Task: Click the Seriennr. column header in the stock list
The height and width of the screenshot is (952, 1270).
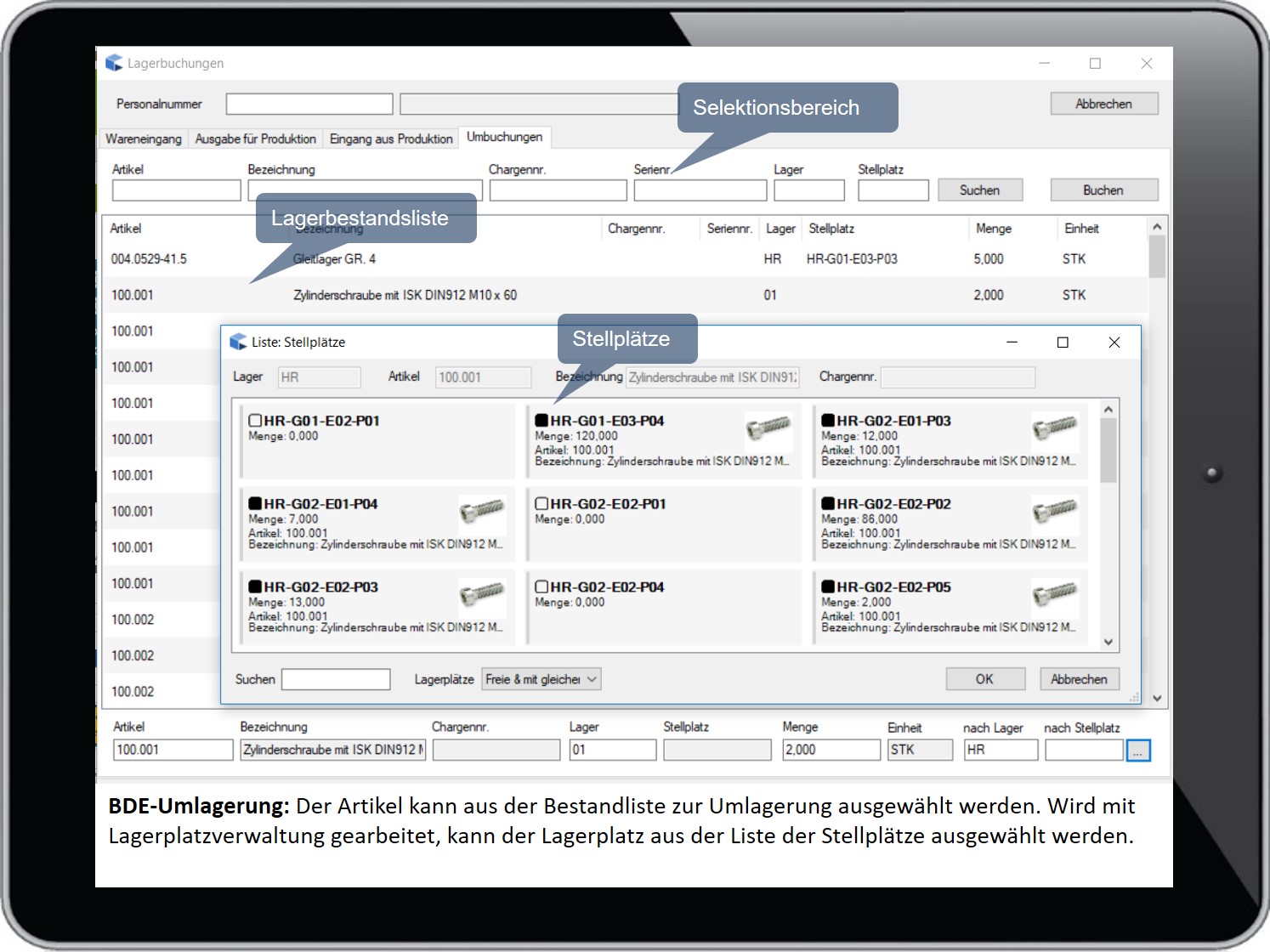Action: point(729,229)
